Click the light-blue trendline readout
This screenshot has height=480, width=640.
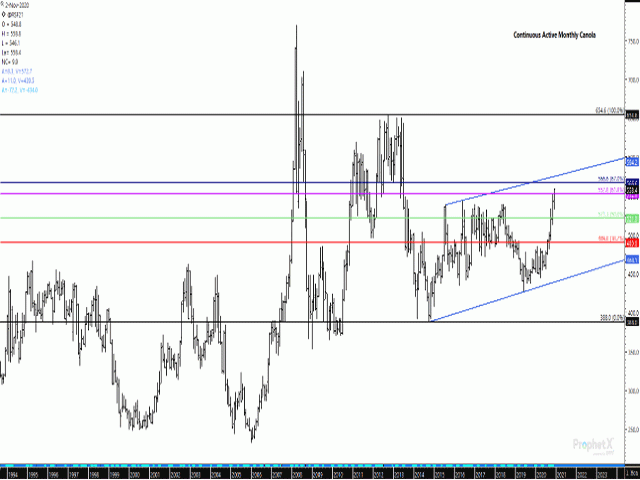[x=20, y=90]
